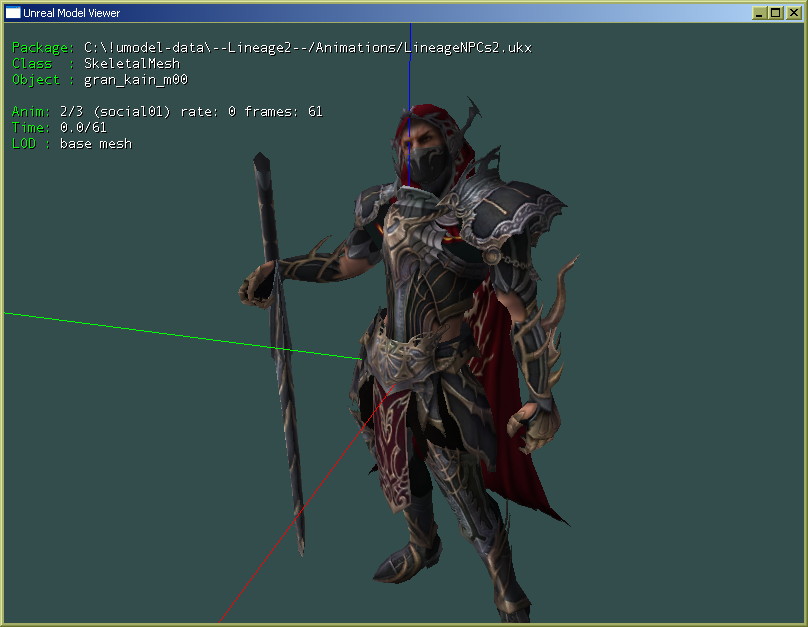Viewport: 808px width, 627px height.
Task: Click the 'rate: 0' text
Action: [208, 111]
